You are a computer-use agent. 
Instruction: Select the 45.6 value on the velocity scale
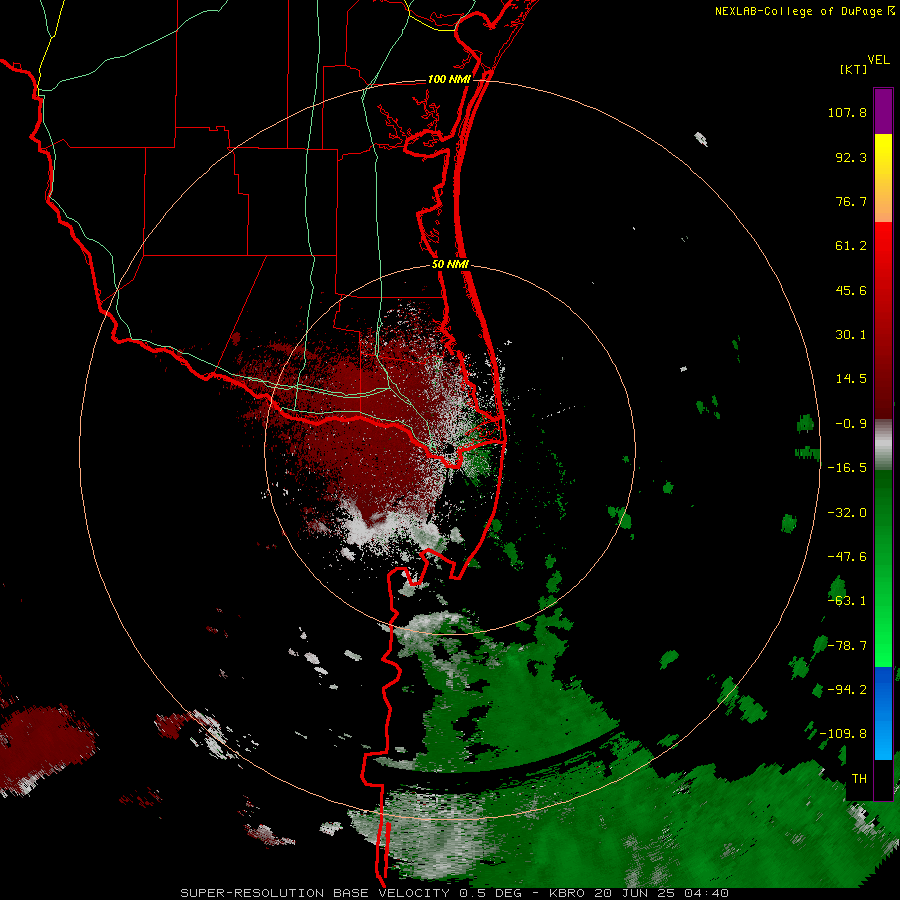tap(851, 290)
